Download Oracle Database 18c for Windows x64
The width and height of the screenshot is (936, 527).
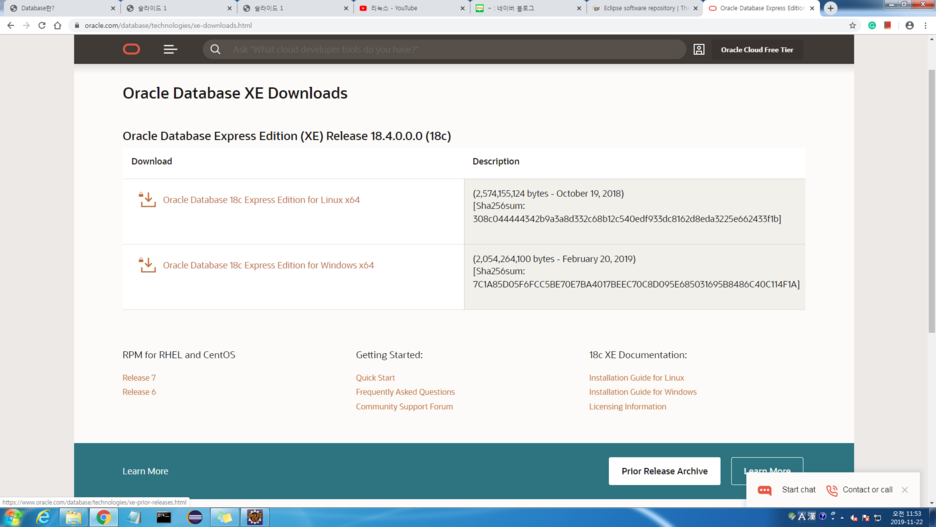coord(269,265)
